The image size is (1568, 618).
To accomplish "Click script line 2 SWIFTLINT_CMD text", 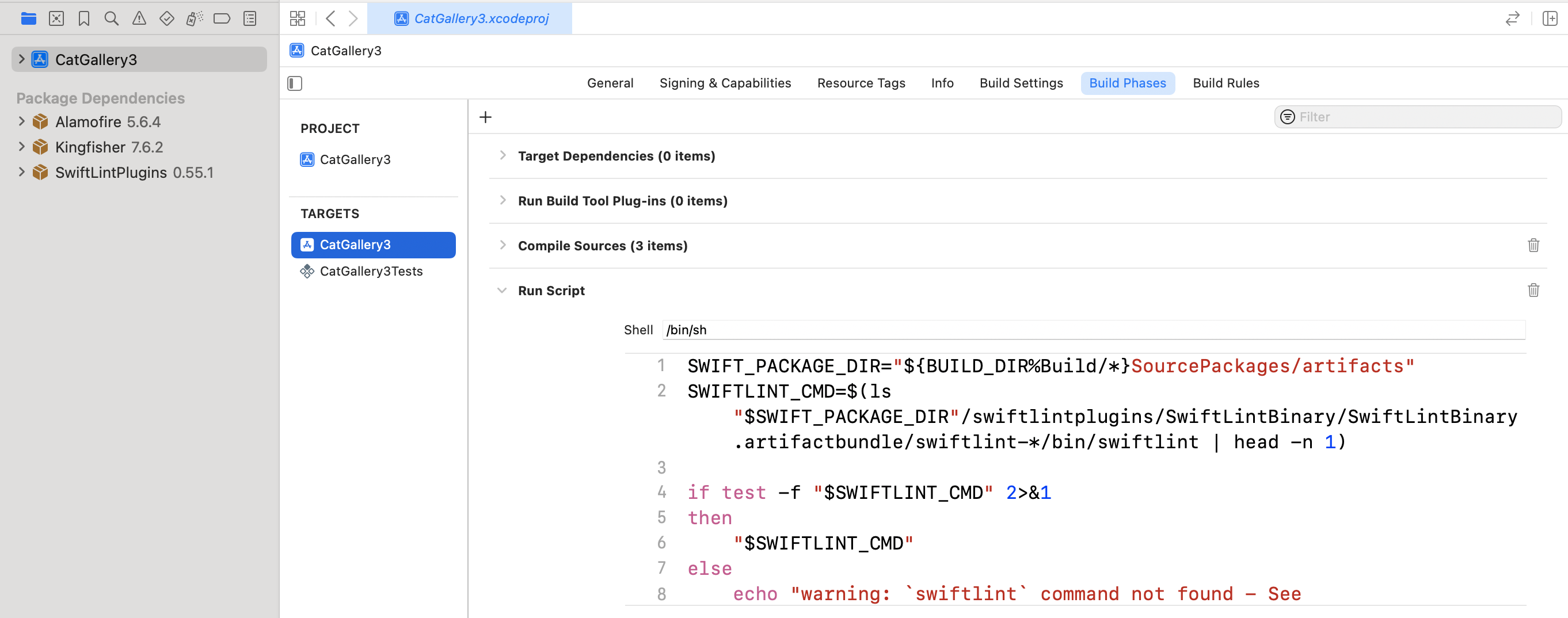I will point(789,392).
